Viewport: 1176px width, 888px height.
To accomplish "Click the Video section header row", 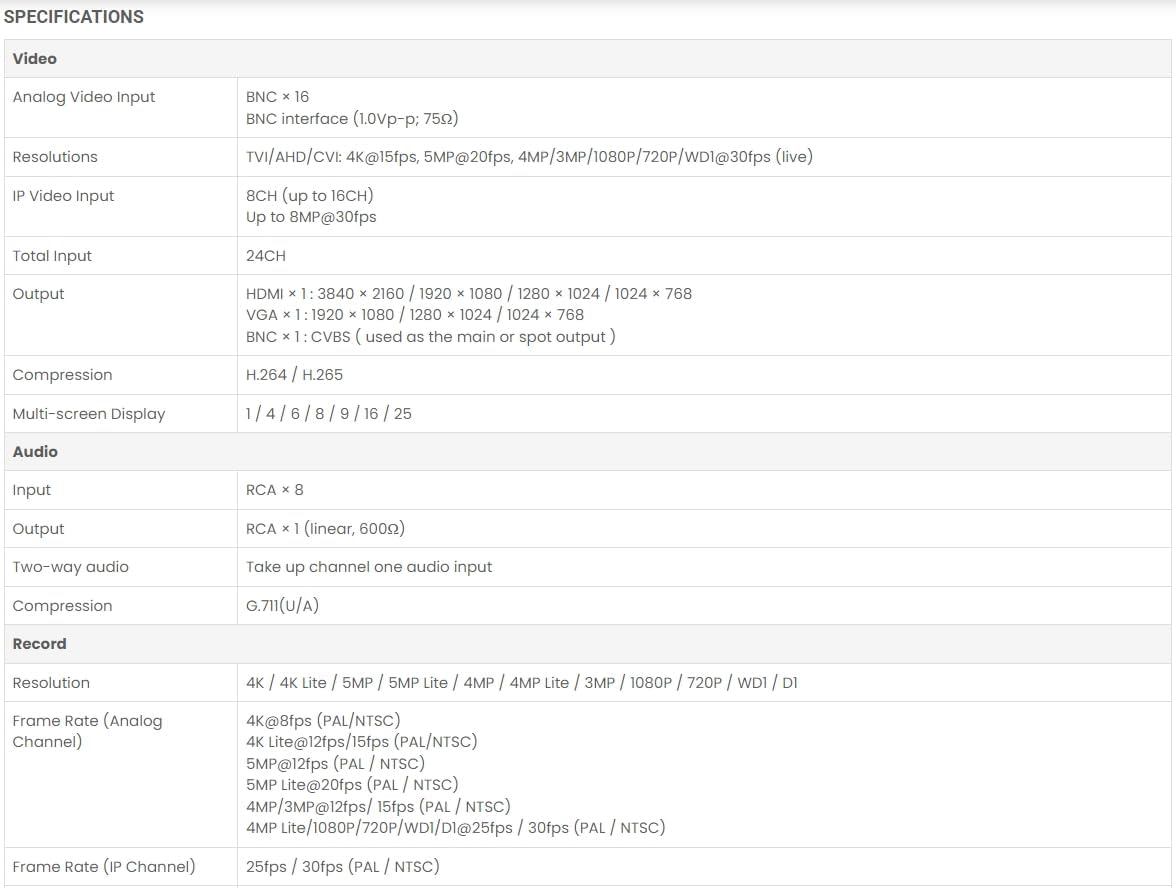I will pyautogui.click(x=35, y=59).
